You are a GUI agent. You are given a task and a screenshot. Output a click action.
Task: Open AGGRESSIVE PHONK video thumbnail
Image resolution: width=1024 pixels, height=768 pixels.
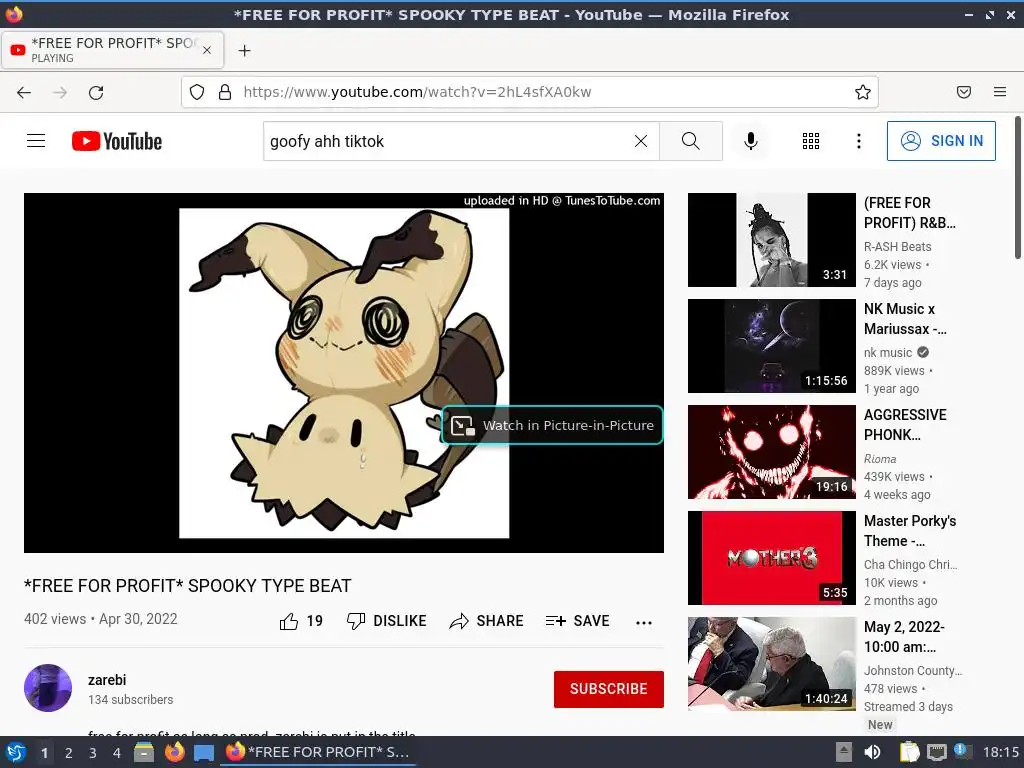point(771,452)
